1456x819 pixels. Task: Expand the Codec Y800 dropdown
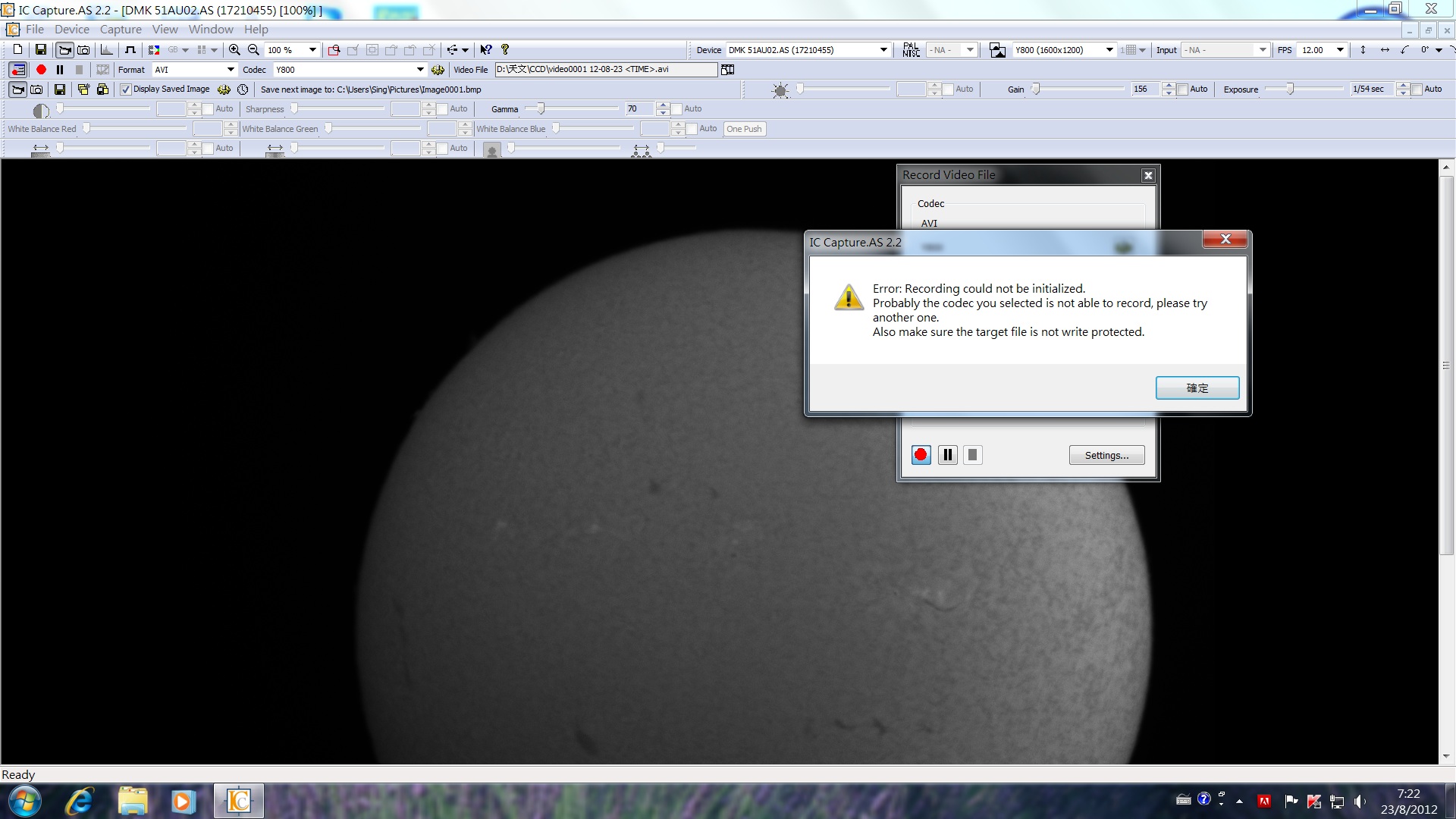coord(420,70)
